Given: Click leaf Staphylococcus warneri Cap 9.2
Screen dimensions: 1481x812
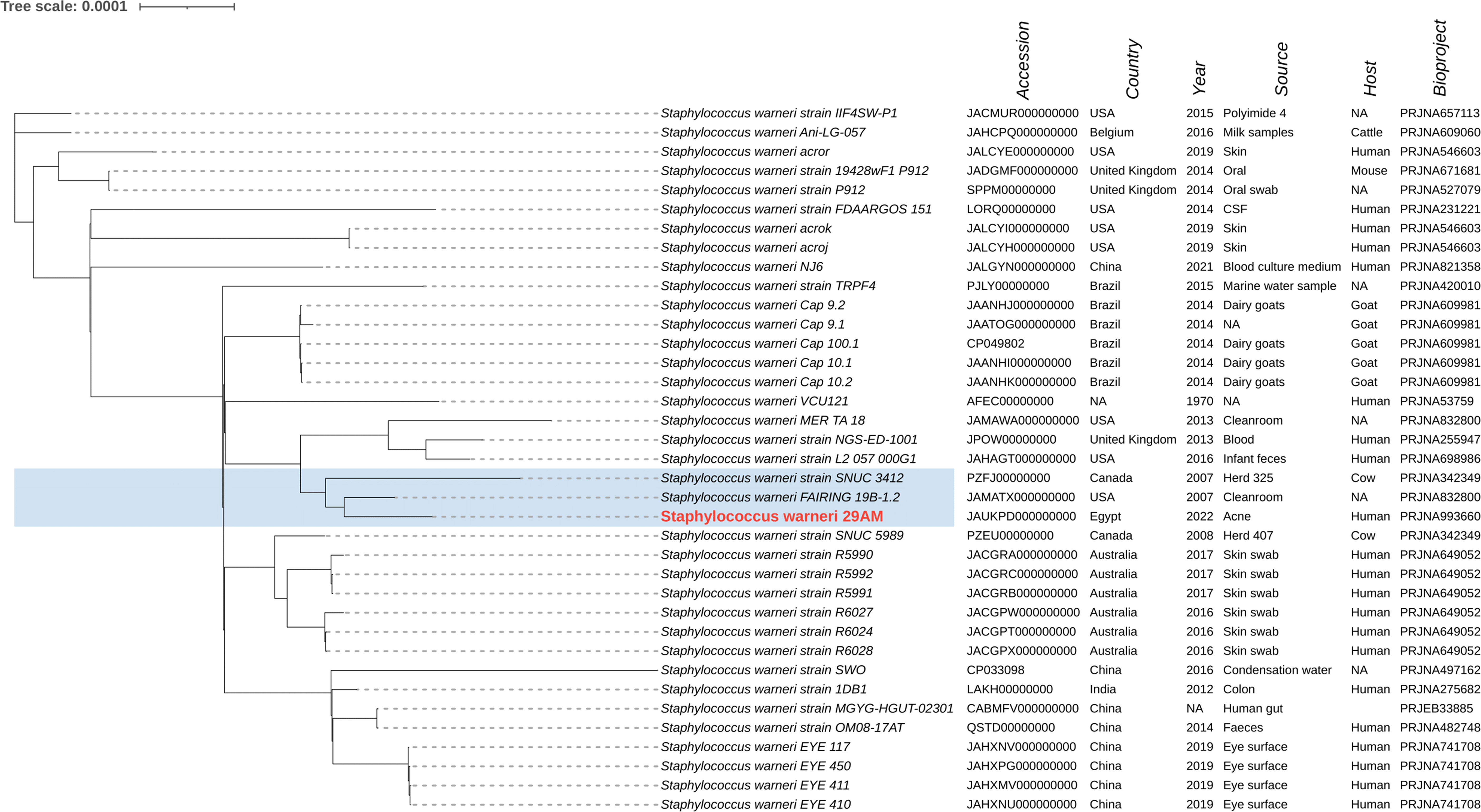Looking at the screenshot, I should tap(752, 305).
